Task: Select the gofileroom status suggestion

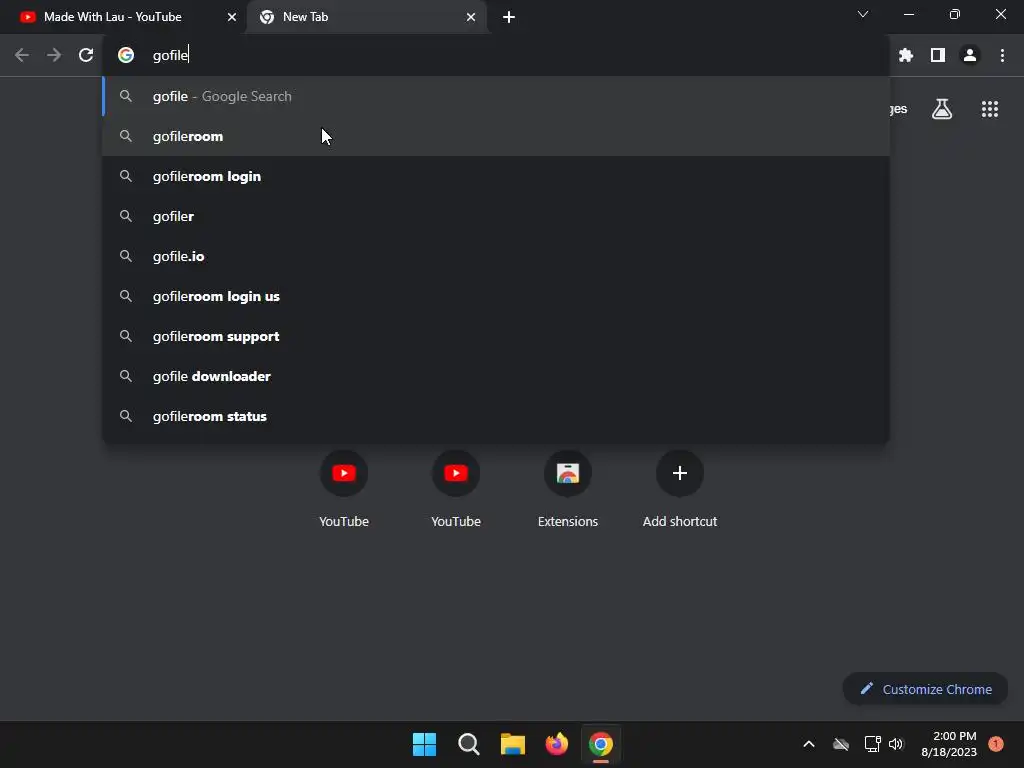Action: [x=496, y=416]
